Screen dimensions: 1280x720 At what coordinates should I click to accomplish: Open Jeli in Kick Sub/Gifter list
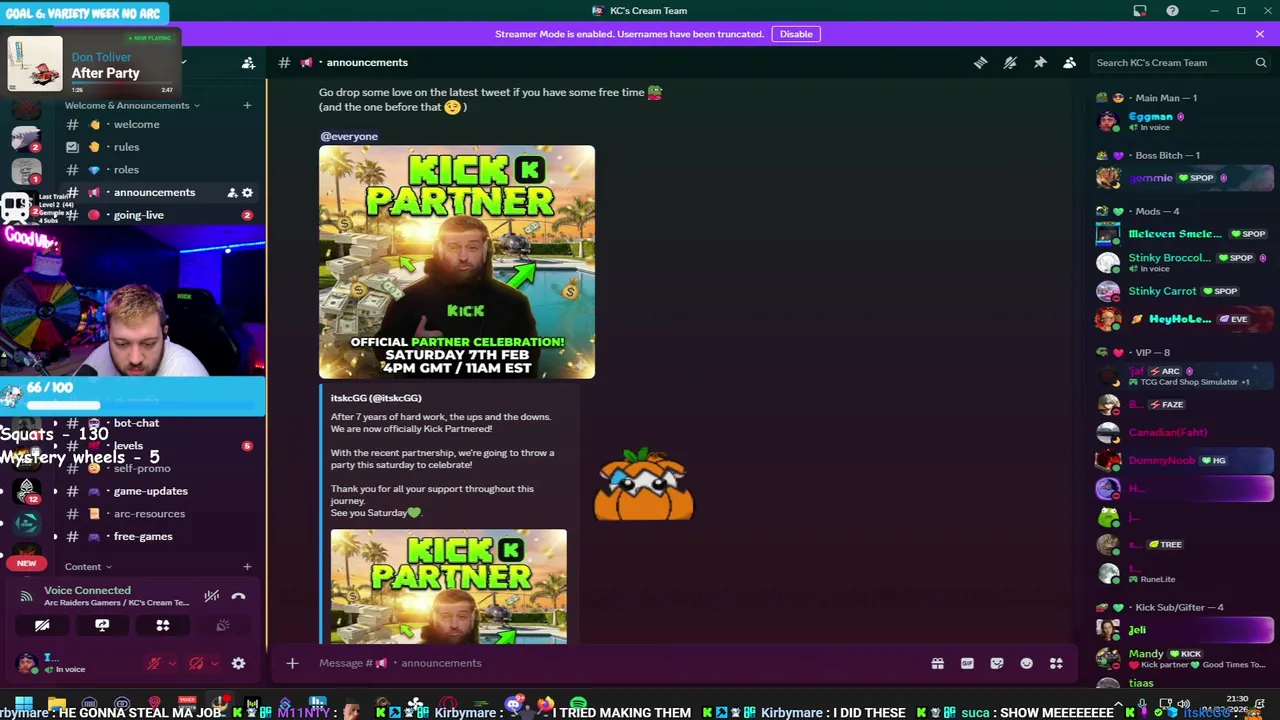[1185, 629]
